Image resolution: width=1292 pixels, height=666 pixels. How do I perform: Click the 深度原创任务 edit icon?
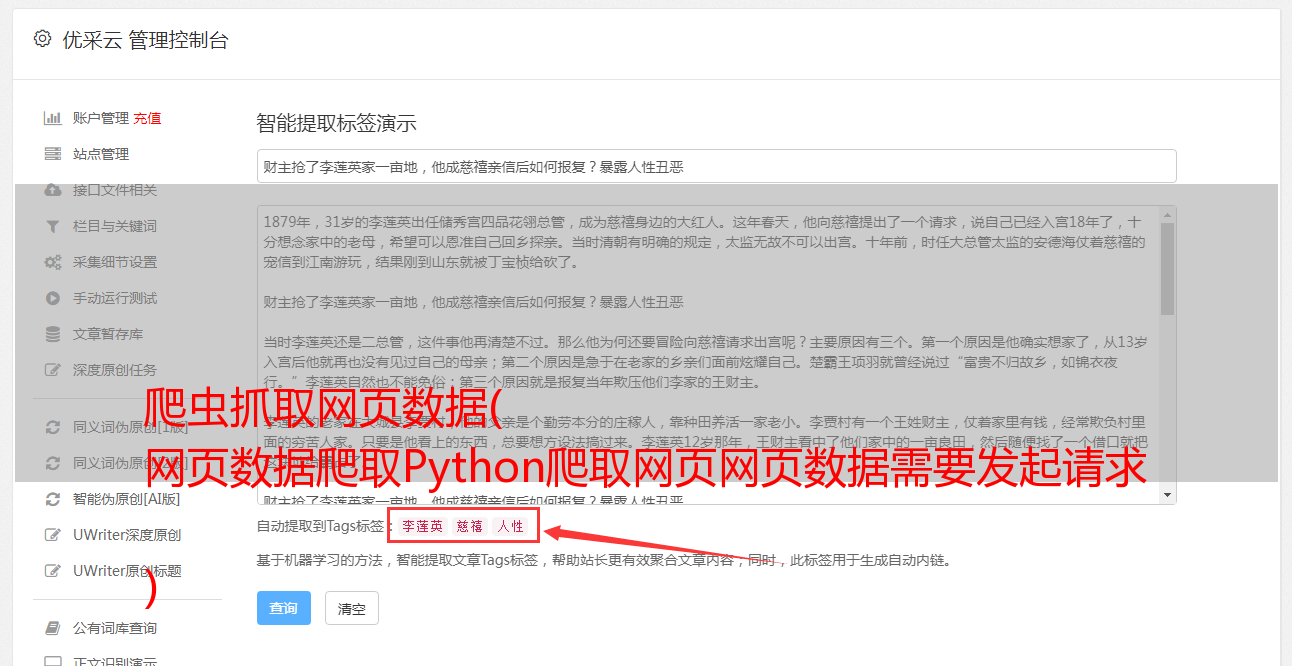(x=52, y=370)
